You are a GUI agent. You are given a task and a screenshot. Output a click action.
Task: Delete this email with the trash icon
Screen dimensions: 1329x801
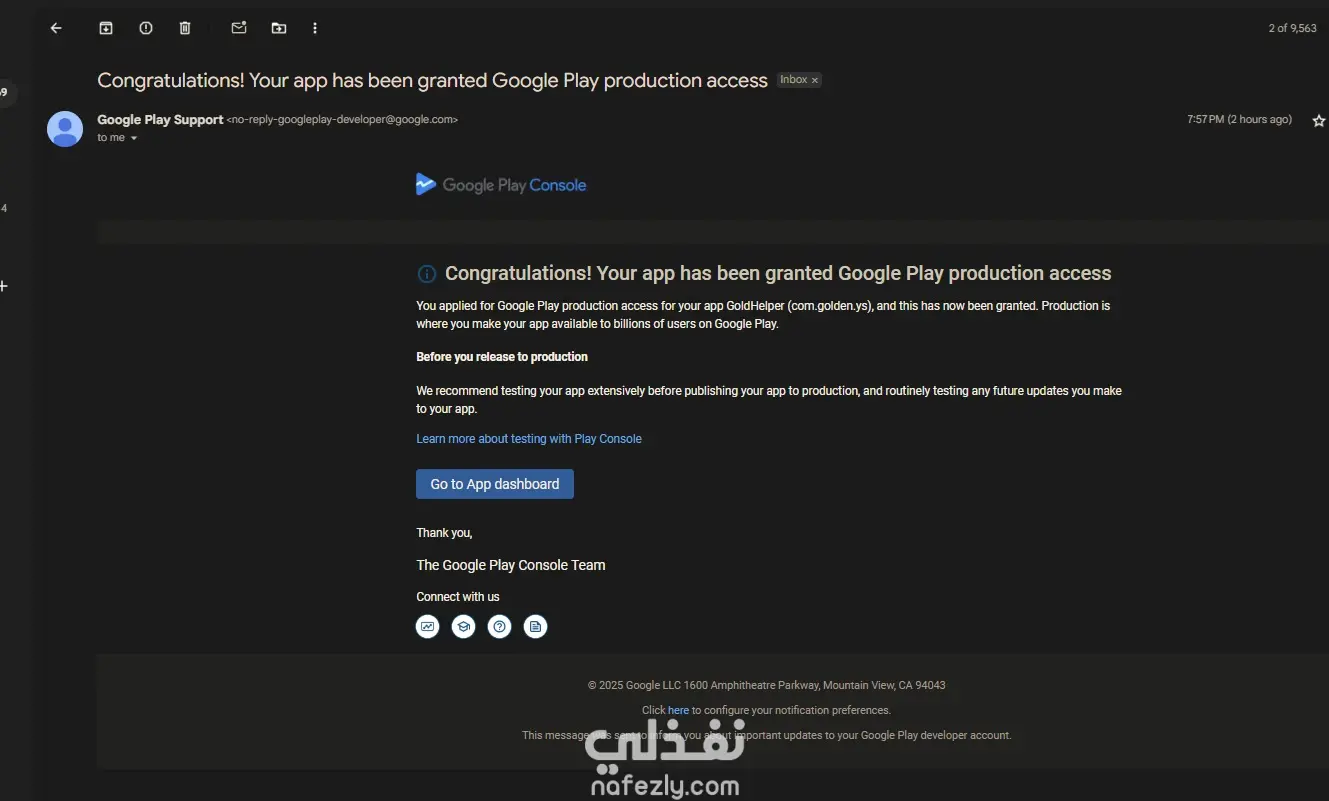185,28
